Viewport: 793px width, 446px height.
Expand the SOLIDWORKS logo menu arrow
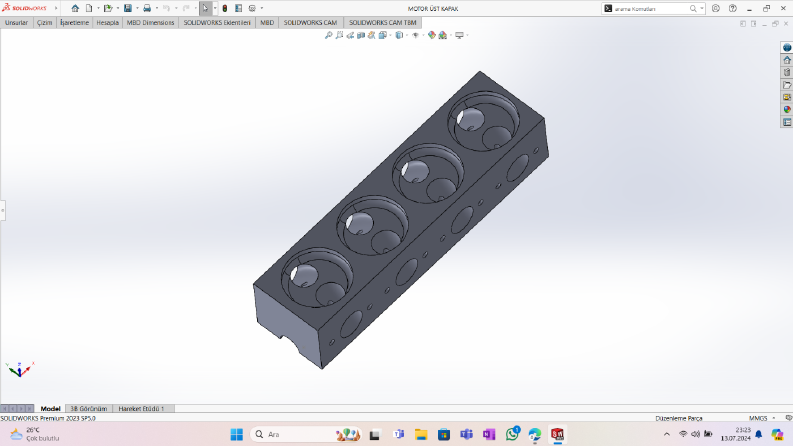[56, 8]
